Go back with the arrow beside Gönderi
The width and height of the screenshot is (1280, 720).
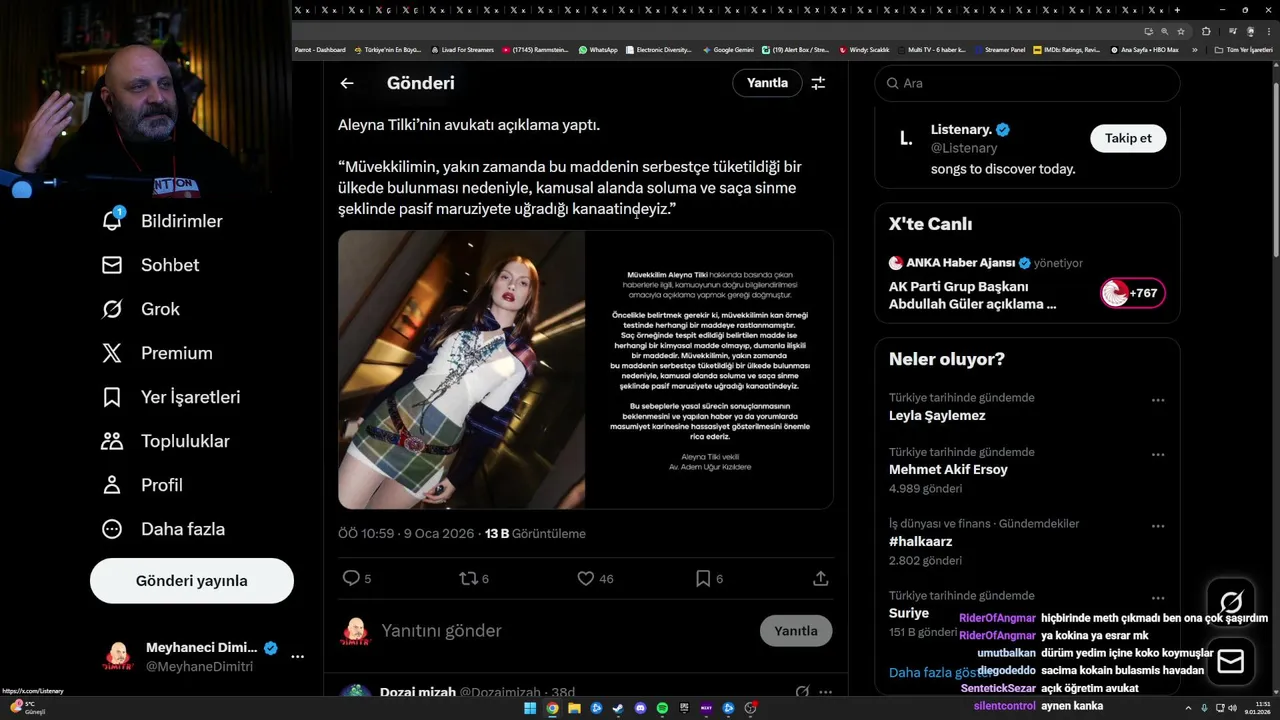[x=346, y=83]
